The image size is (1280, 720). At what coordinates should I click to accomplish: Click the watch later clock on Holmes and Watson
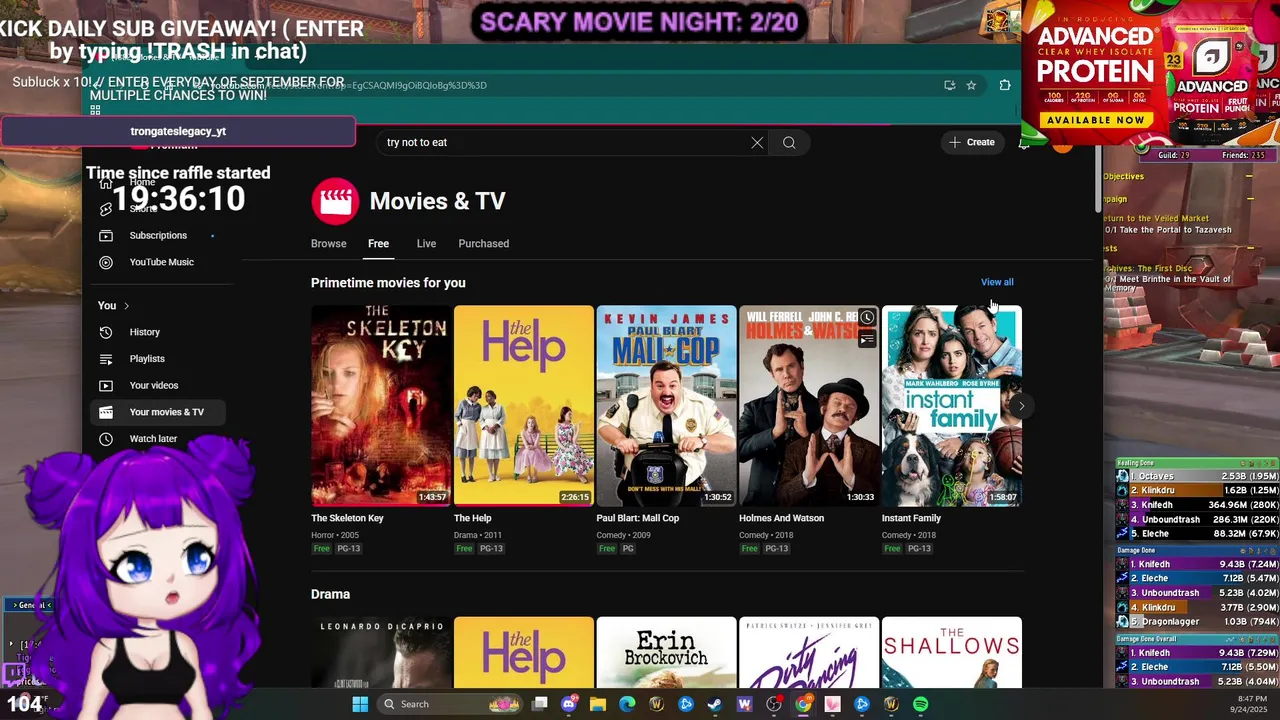pyautogui.click(x=867, y=318)
